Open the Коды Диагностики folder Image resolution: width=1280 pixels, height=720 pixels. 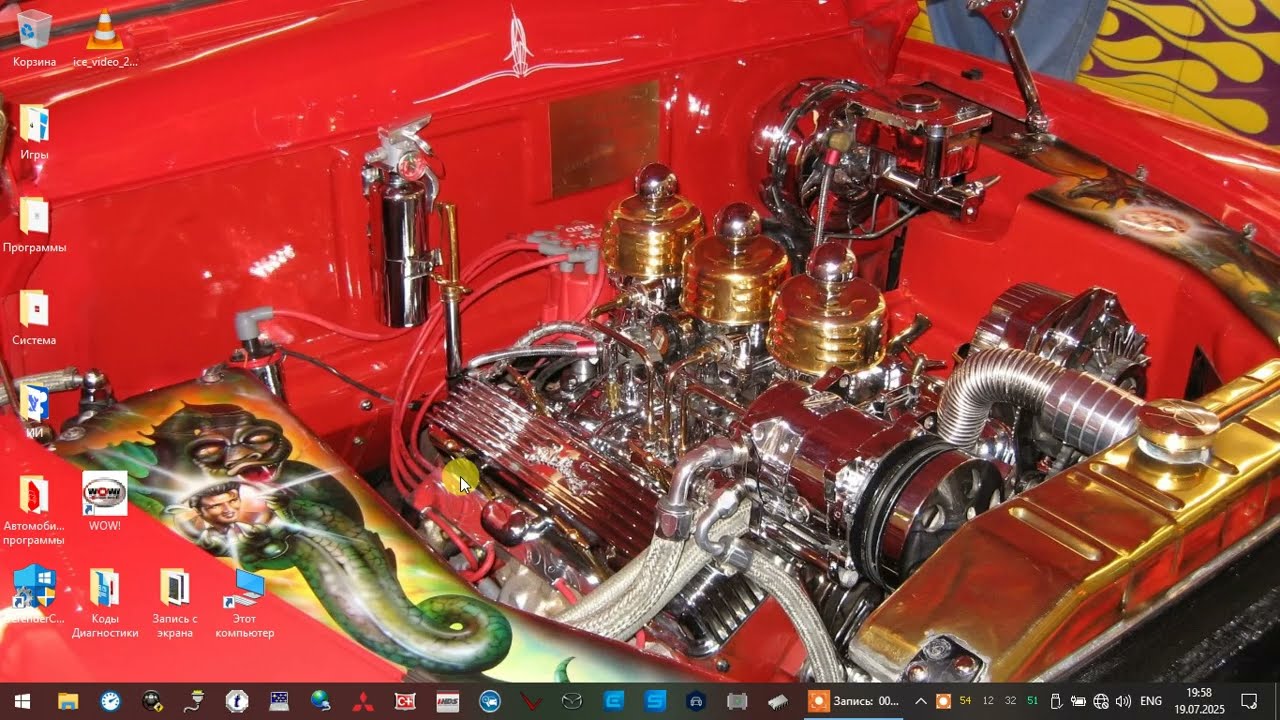coord(105,602)
